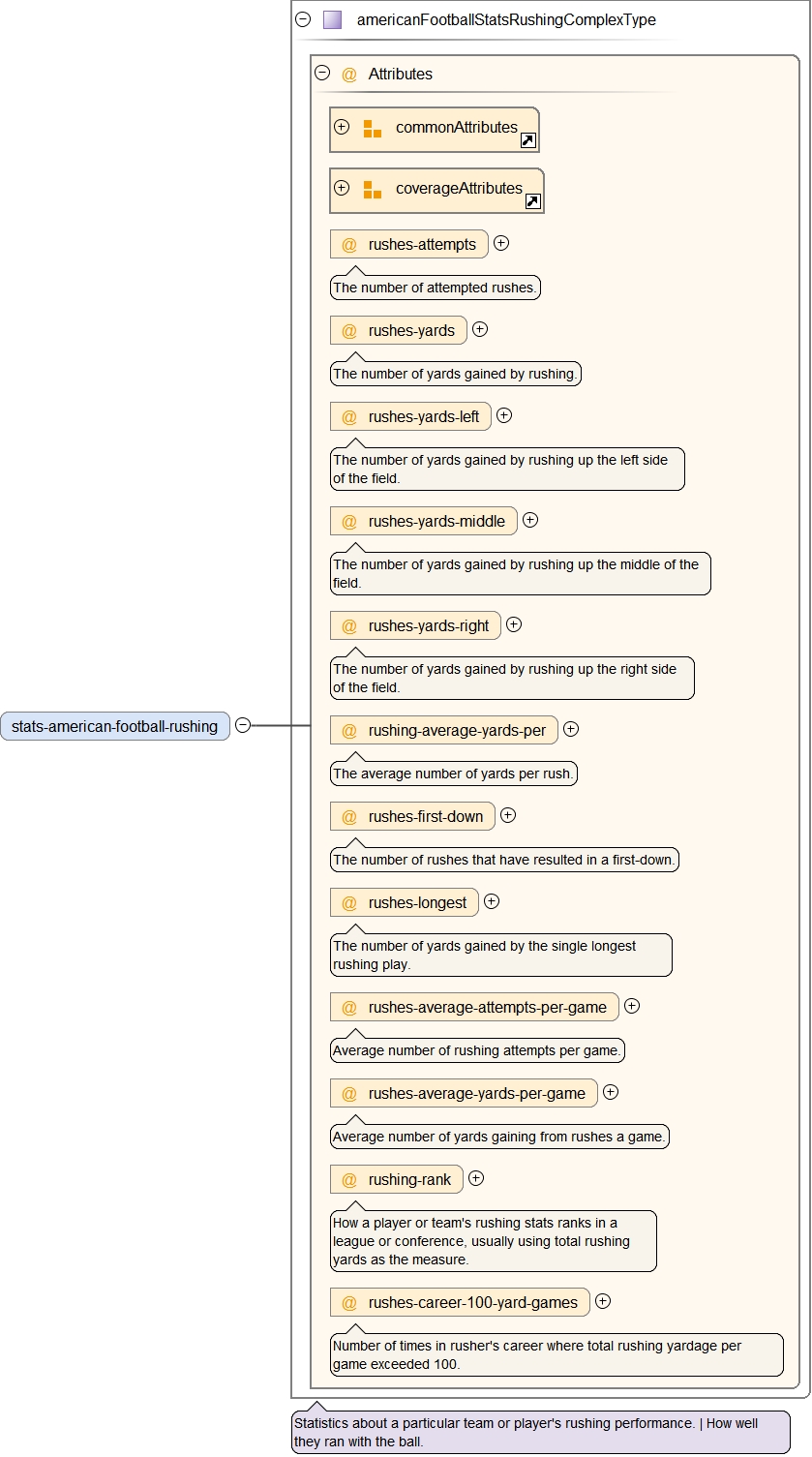Collapse the stats-american-football-rushing node
Viewport: 812px width, 1457px height.
[243, 725]
